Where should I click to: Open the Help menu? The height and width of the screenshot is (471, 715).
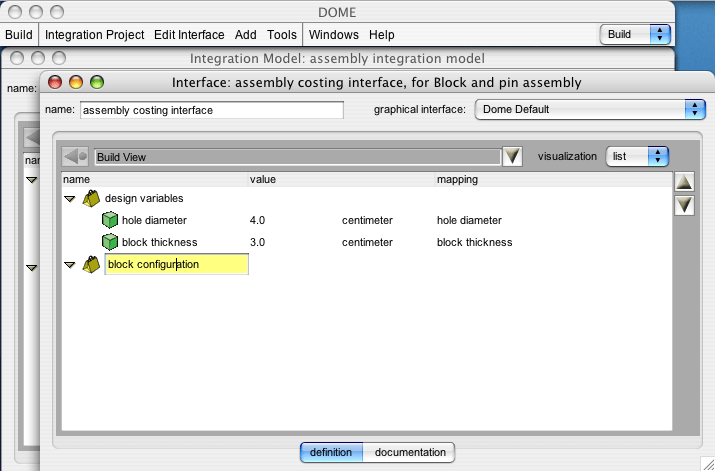pos(382,35)
